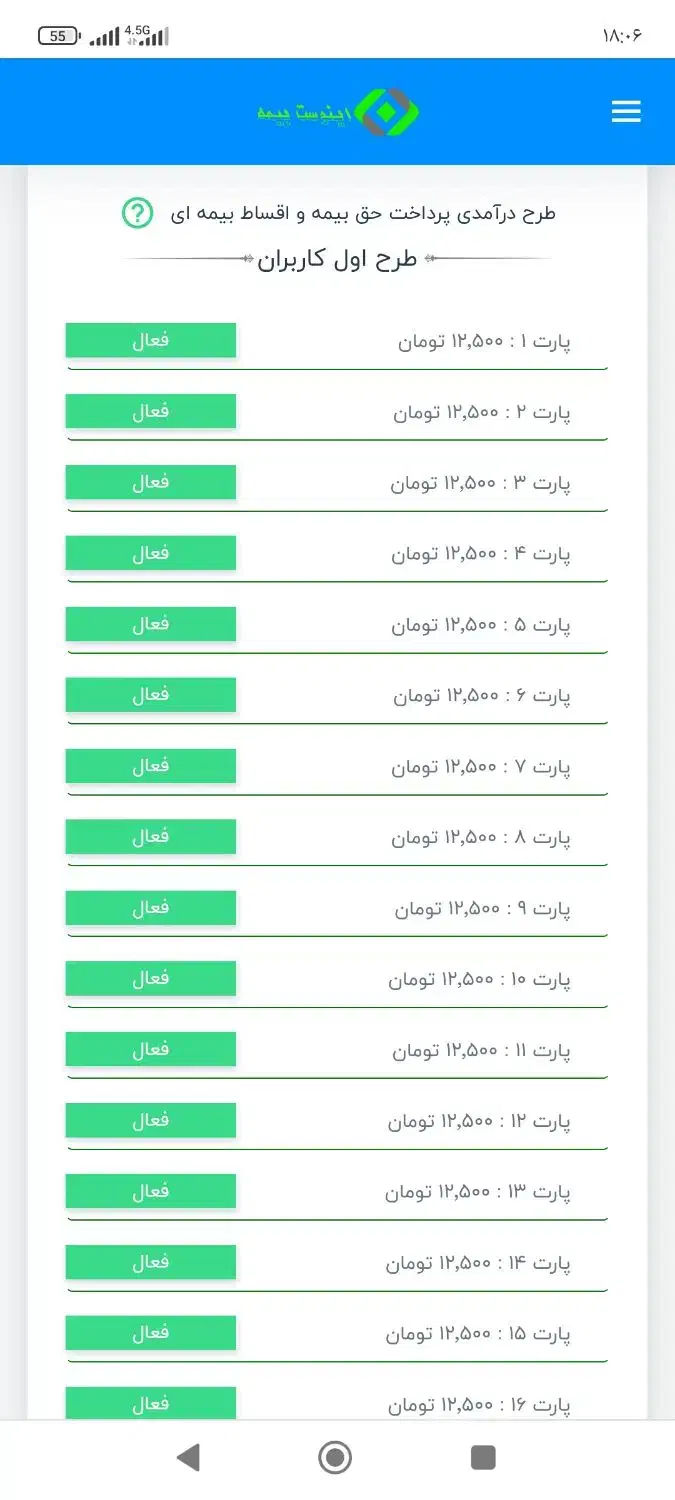
Task: Tap the Android back navigation arrow
Action: coord(190,1457)
